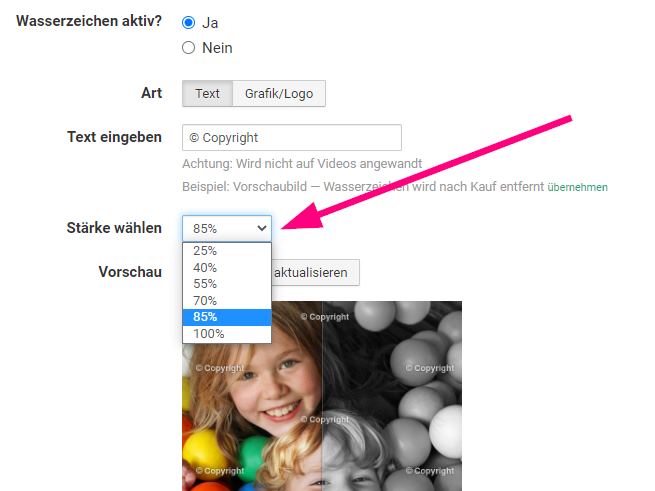Screen dimensions: 655x491
Task: Pick the 55% strength option
Action: pyautogui.click(x=226, y=284)
